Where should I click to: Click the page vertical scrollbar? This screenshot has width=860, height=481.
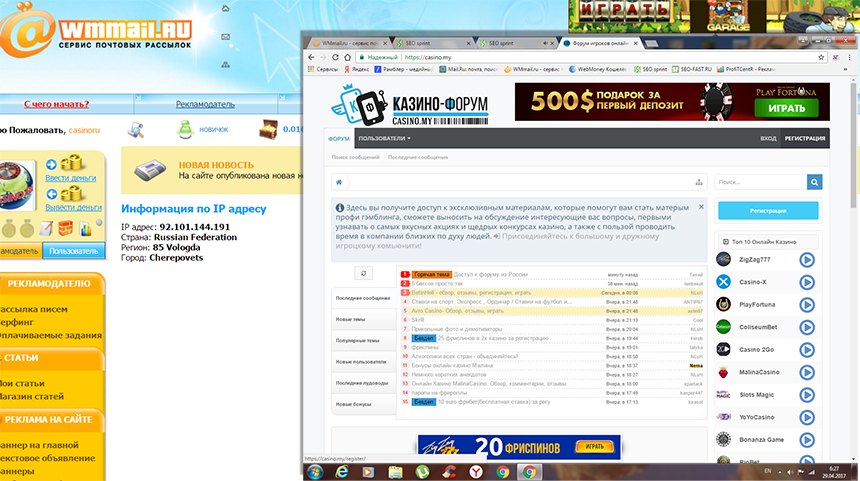(853, 144)
